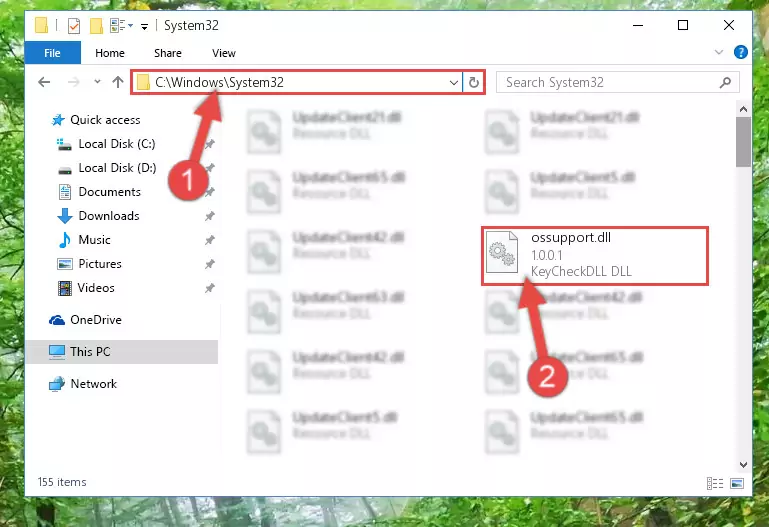Open the Customize Quick Access Toolbar dropdown
The width and height of the screenshot is (769, 527).
click(x=144, y=26)
